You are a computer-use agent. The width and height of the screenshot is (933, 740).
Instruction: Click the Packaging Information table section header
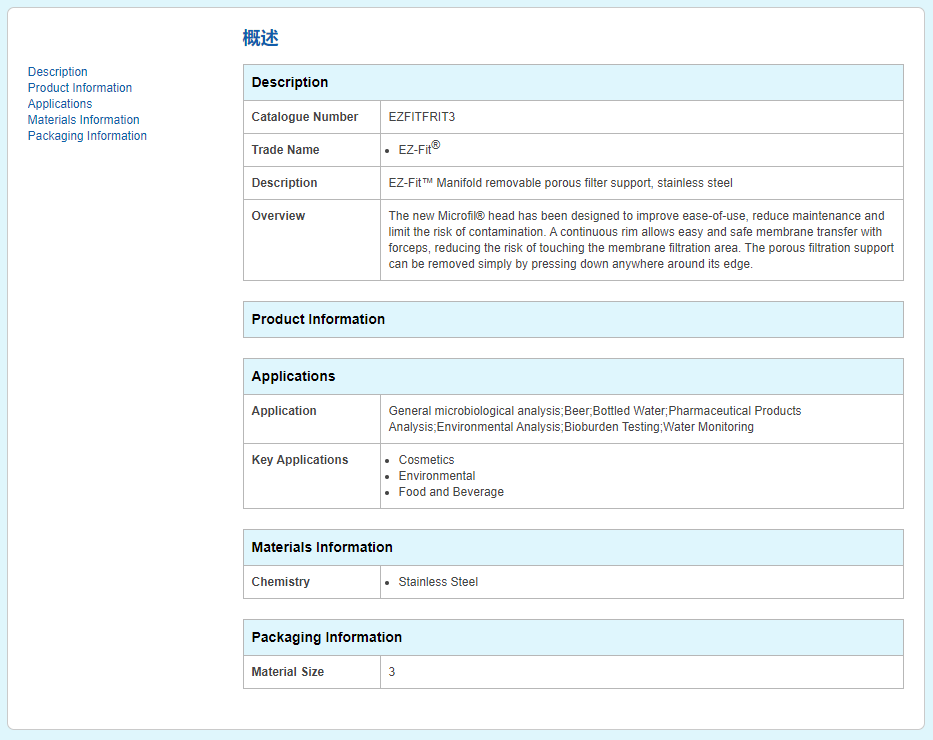coord(573,638)
